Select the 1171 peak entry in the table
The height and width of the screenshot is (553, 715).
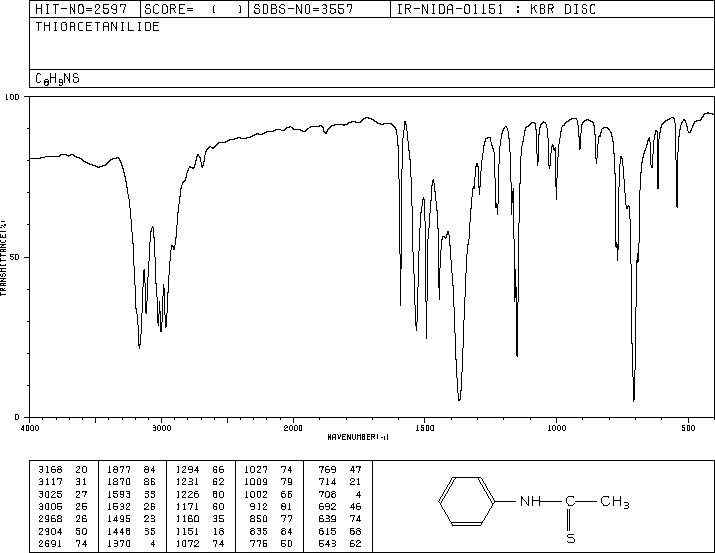(x=200, y=506)
